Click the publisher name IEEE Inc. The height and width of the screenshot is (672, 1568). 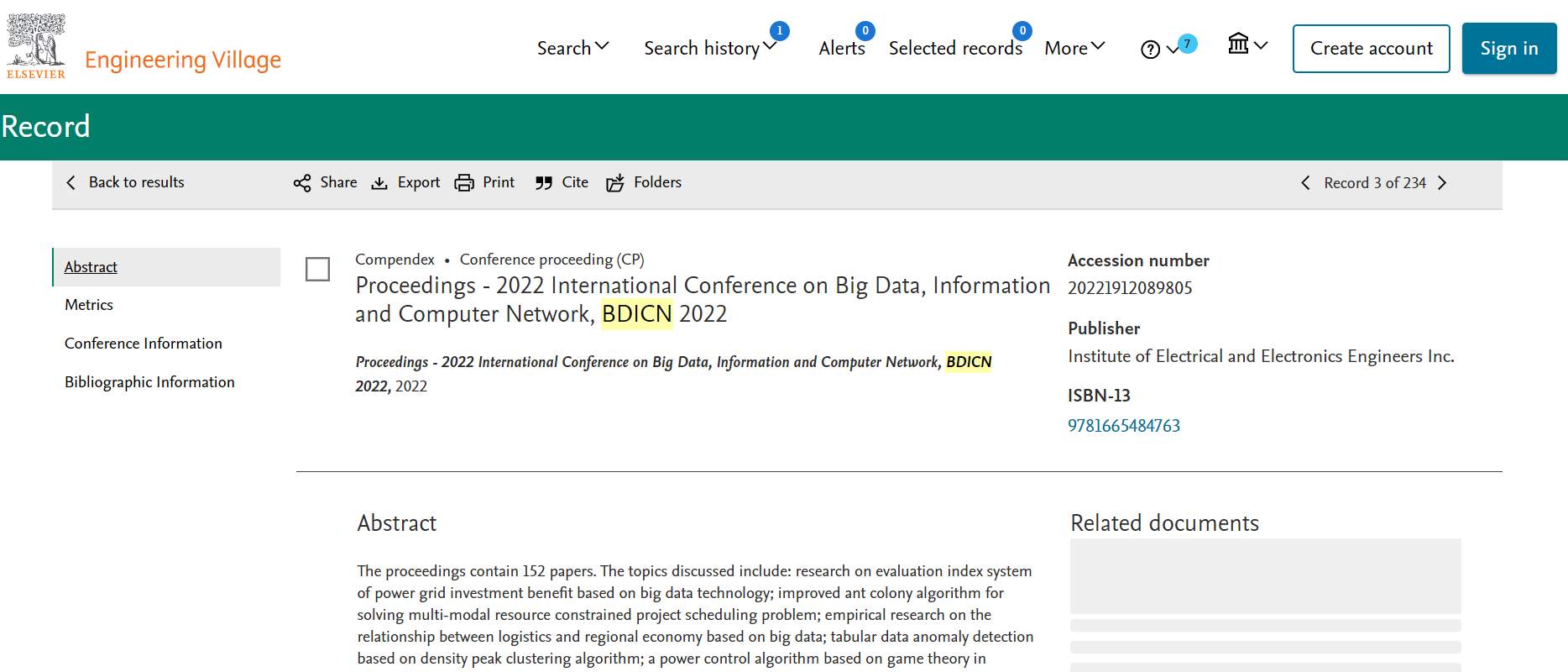pos(1261,356)
